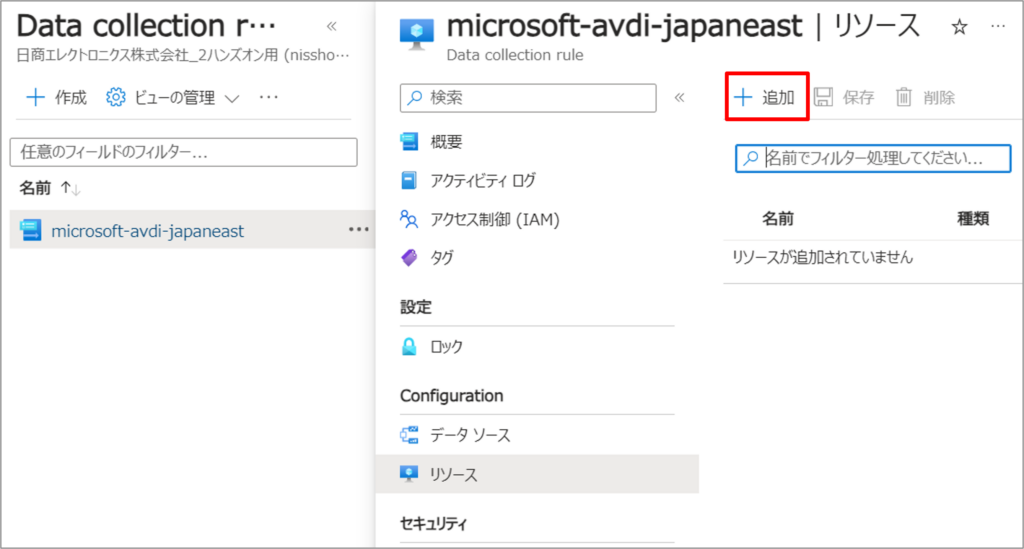Click the ビューの管理 gear icon
Image resolution: width=1024 pixels, height=549 pixels.
click(116, 98)
